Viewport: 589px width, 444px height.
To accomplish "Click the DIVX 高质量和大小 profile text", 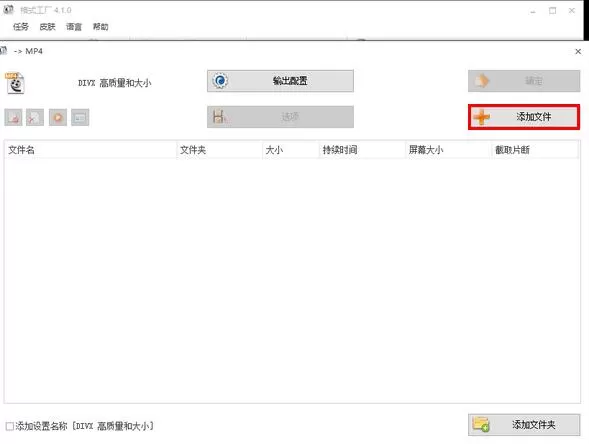I will click(115, 83).
